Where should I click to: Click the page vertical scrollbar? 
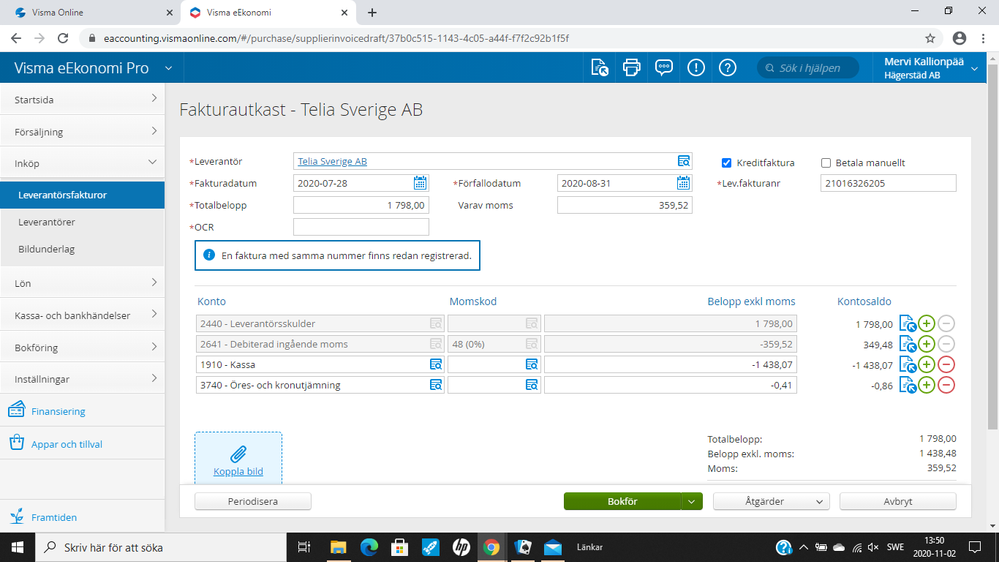(993, 246)
